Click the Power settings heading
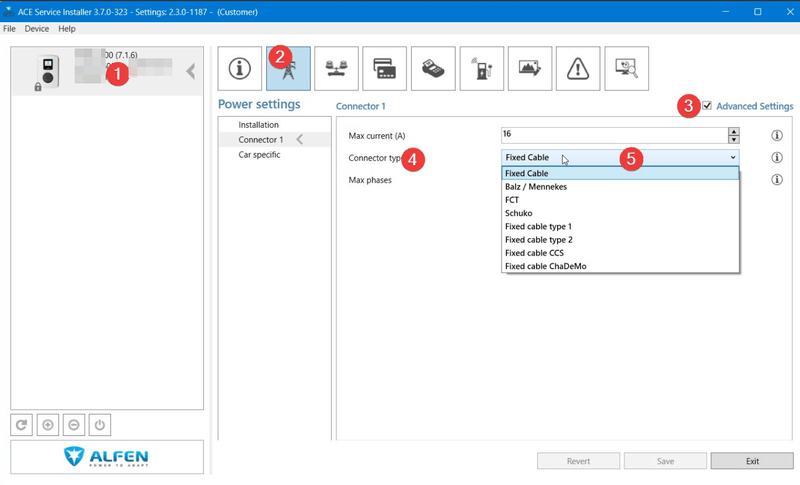The width and height of the screenshot is (800, 485). click(259, 104)
